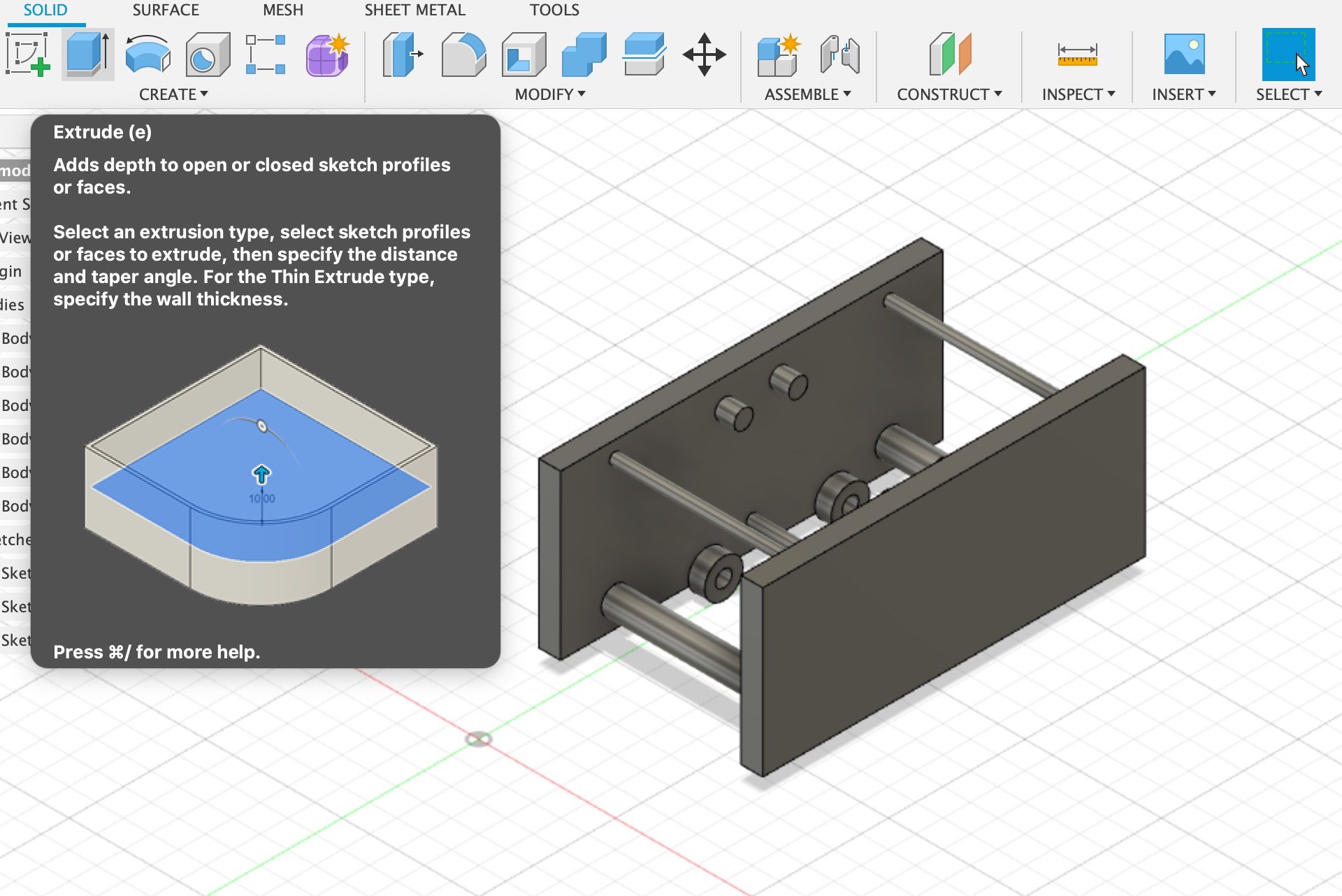This screenshot has height=896, width=1342.
Task: Select the Combine tool icon
Action: [584, 54]
